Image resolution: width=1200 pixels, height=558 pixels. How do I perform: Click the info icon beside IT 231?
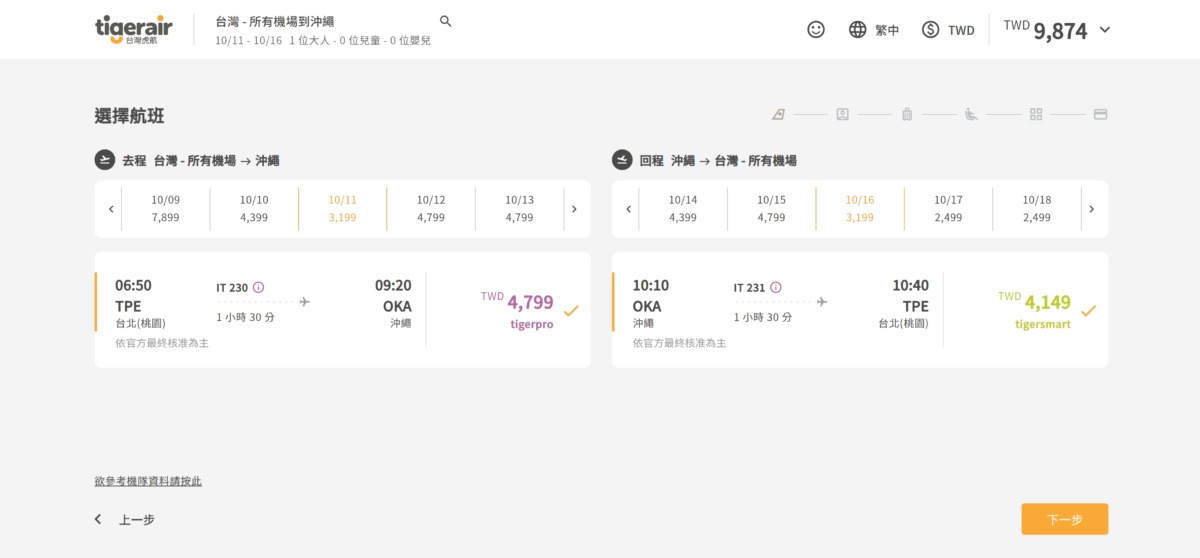(776, 287)
